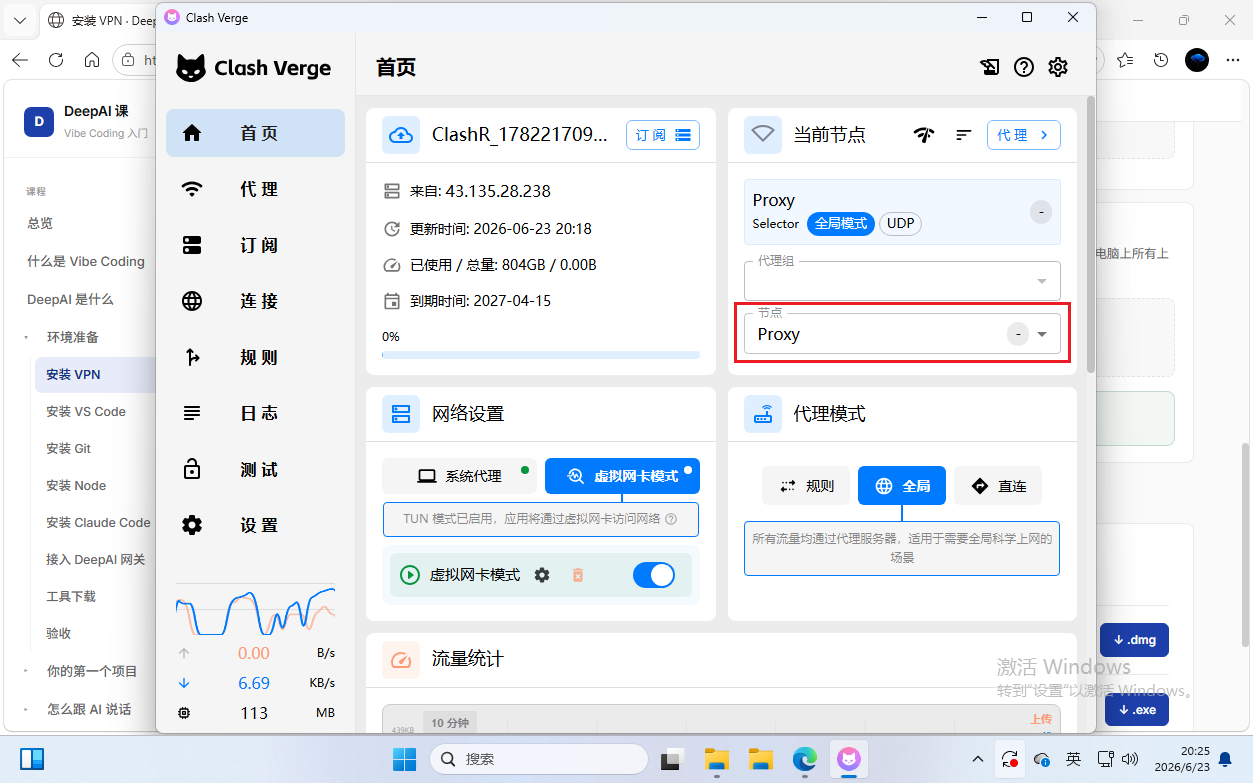Select the blue 虚拟网卡模式 option
Image resolution: width=1253 pixels, height=783 pixels.
point(622,476)
